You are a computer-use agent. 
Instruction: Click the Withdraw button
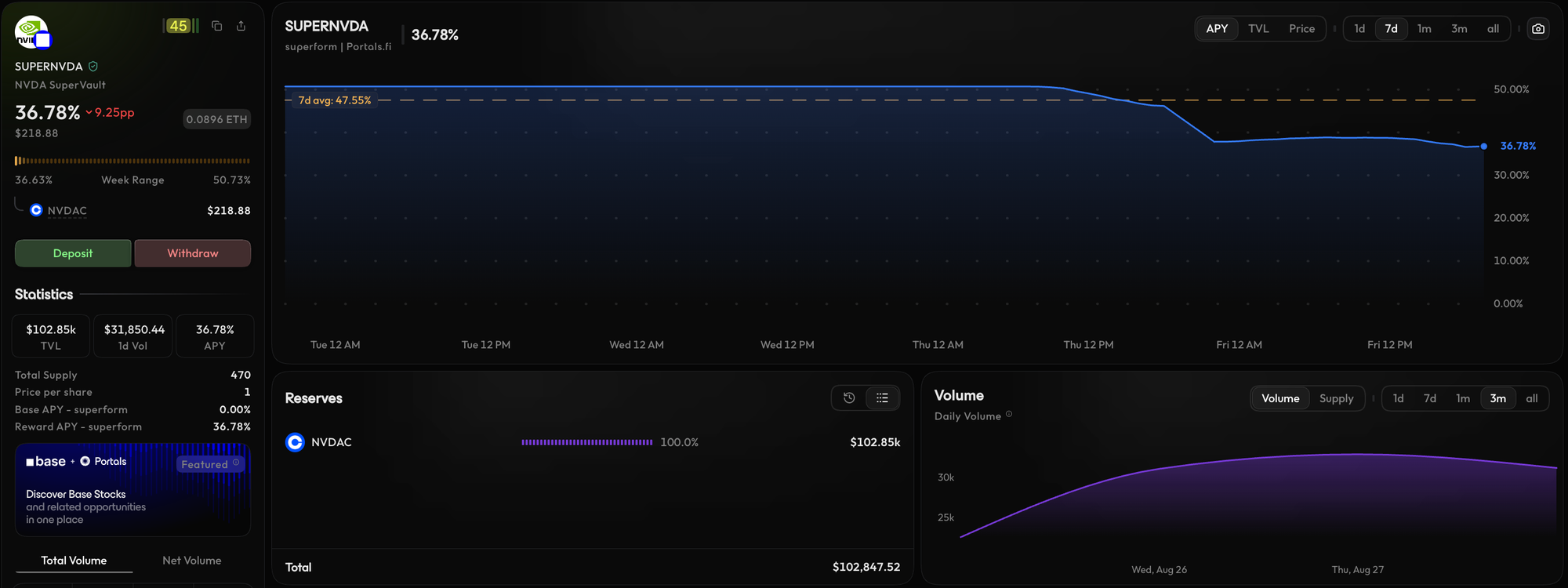193,253
